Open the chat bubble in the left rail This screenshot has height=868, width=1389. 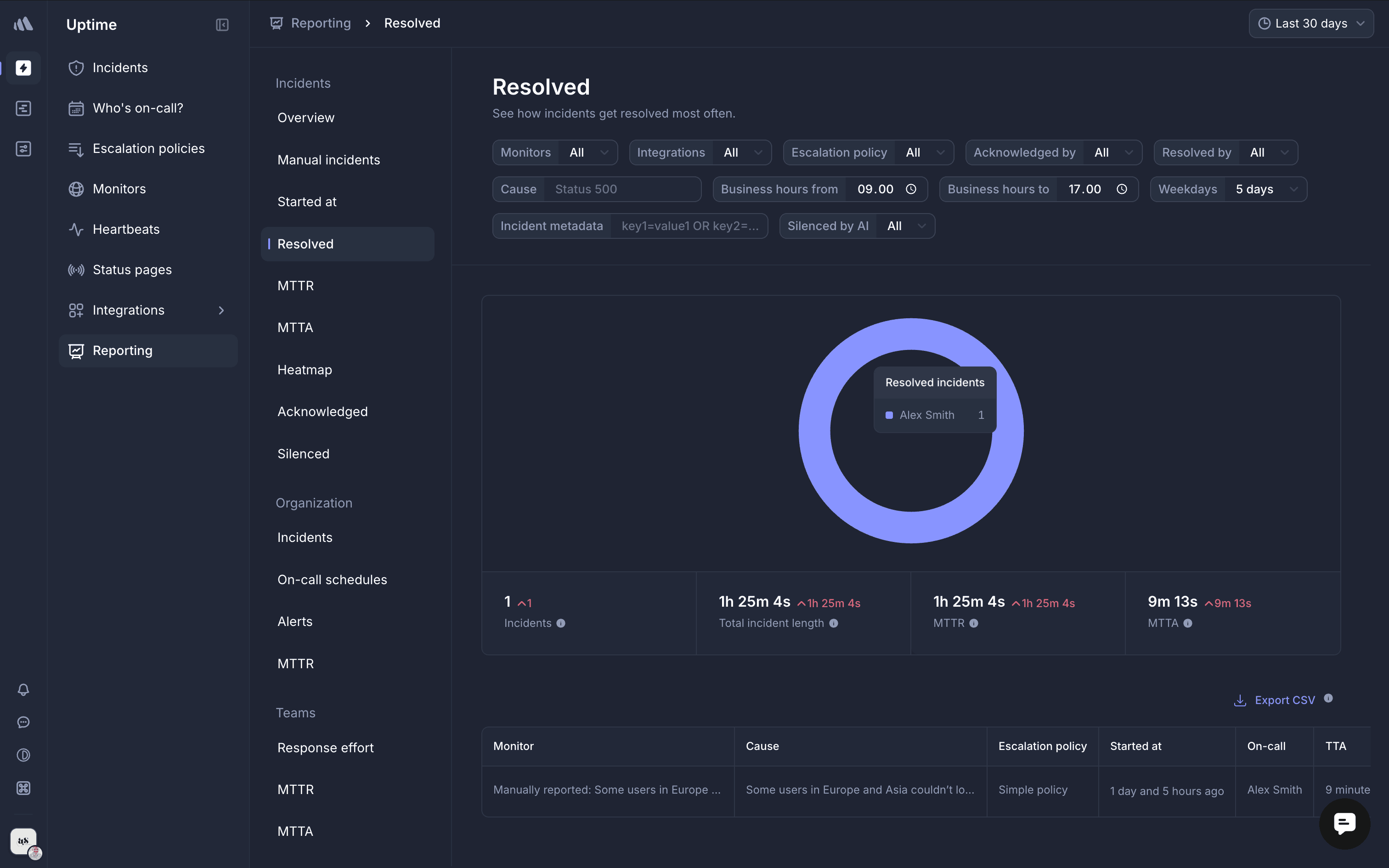[23, 721]
